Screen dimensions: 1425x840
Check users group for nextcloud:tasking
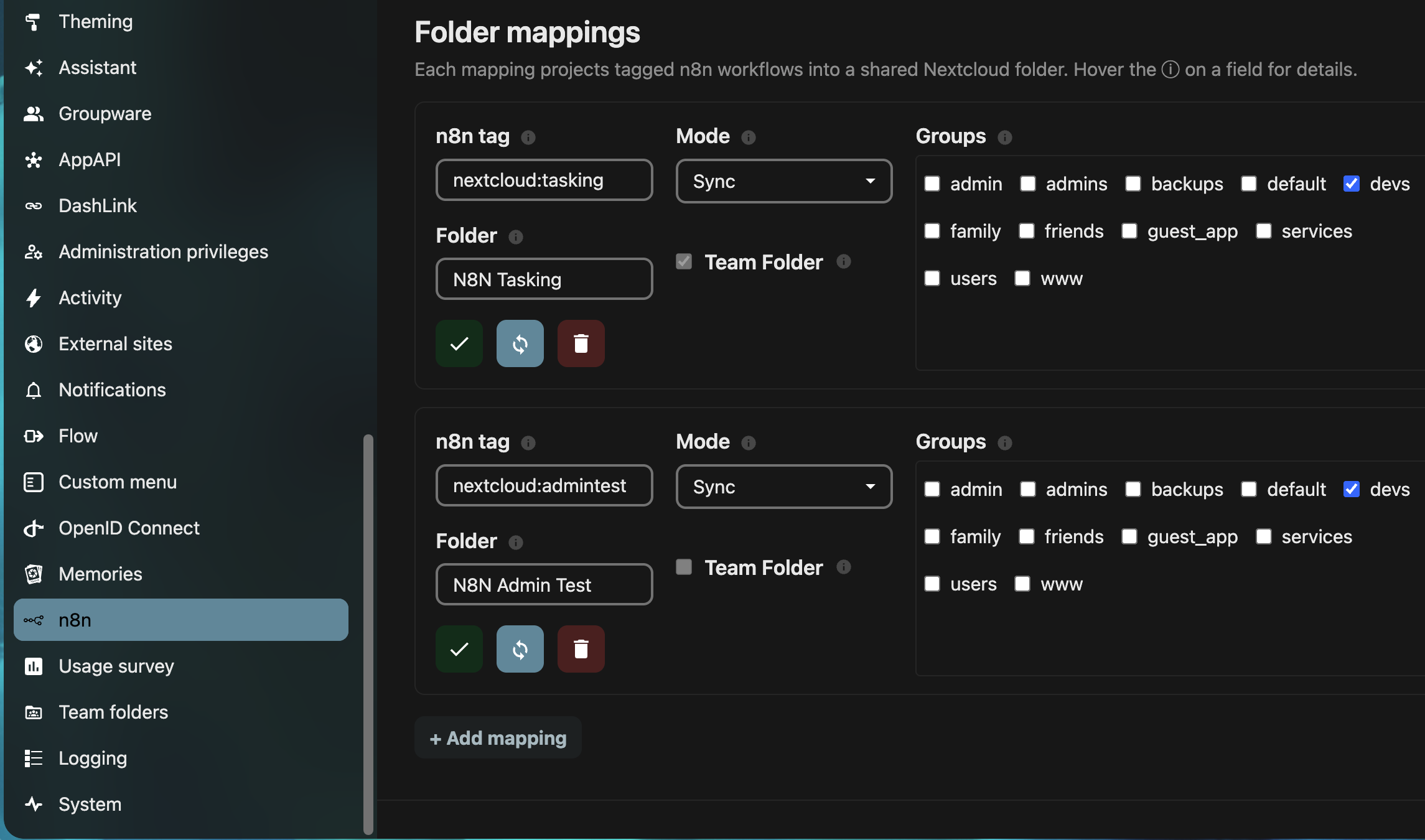tap(932, 278)
